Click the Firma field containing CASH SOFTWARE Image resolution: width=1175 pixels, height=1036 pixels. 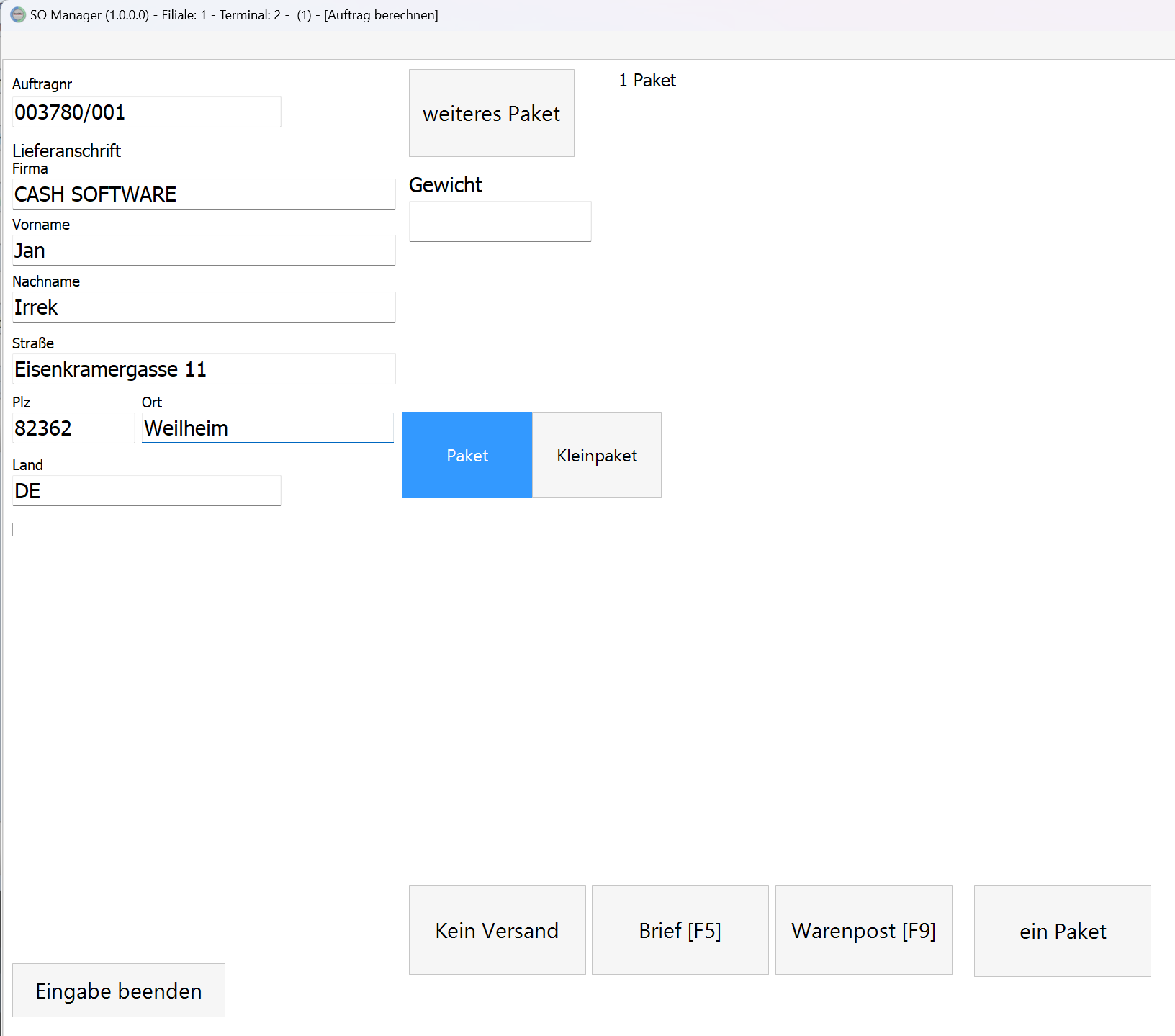[204, 194]
